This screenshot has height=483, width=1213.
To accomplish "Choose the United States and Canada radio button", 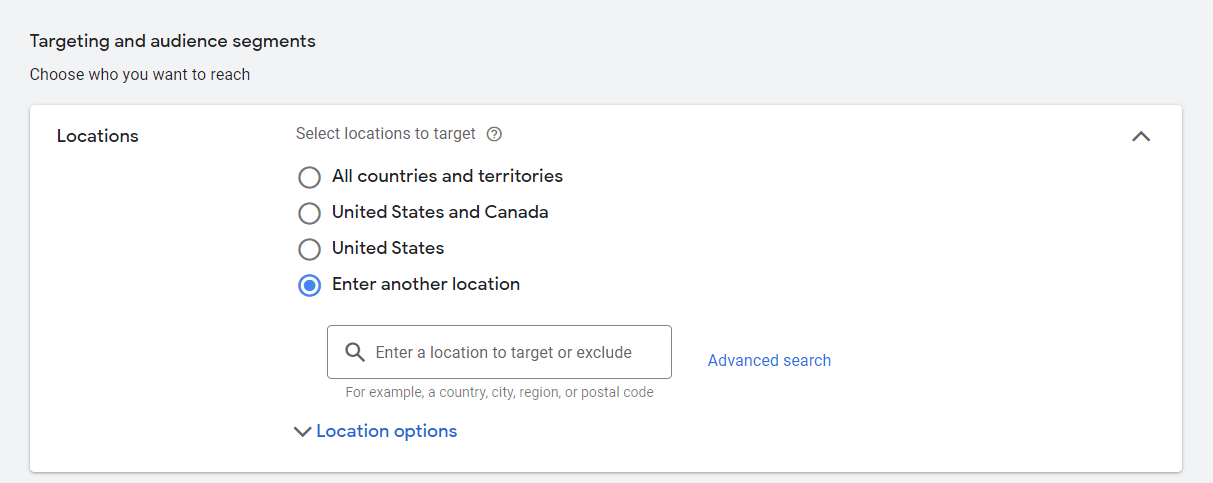I will coord(310,213).
